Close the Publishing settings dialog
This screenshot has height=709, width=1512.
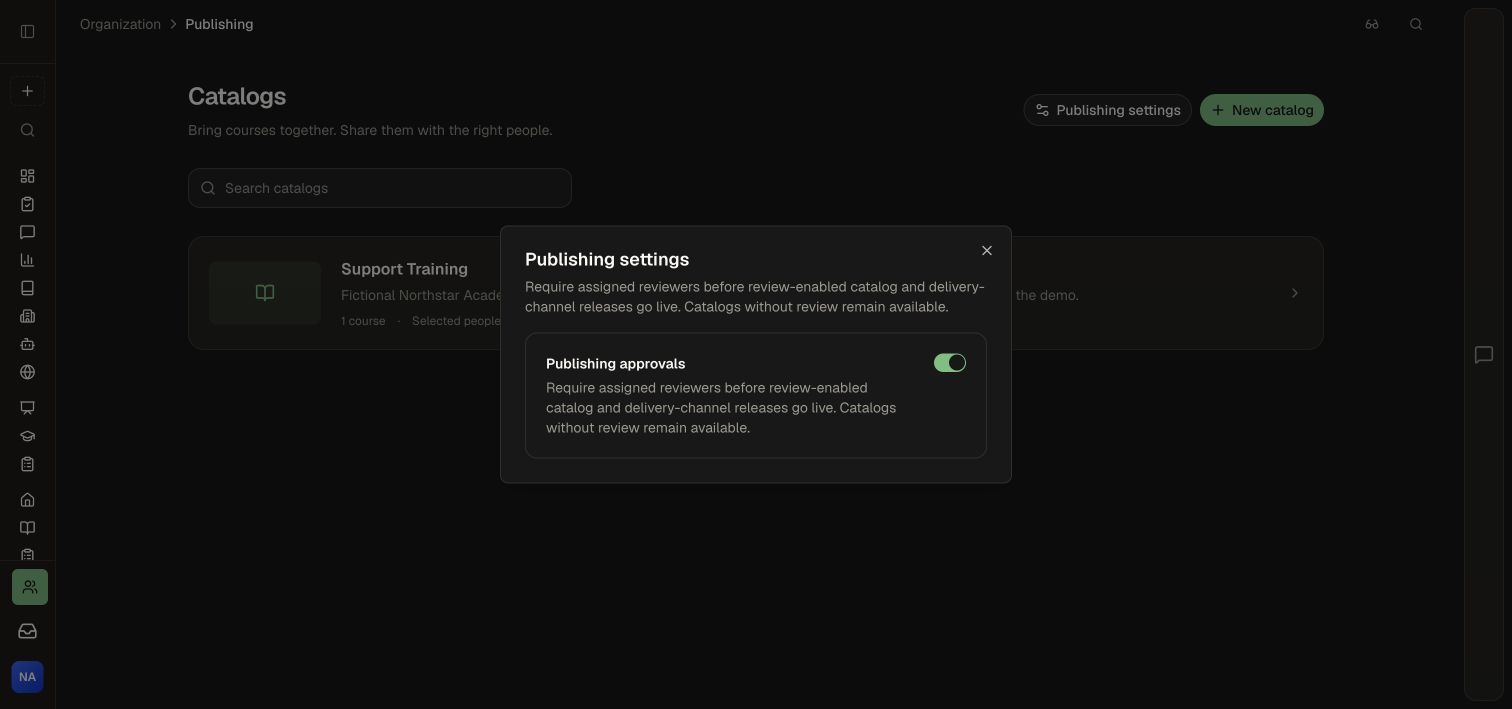tap(987, 251)
